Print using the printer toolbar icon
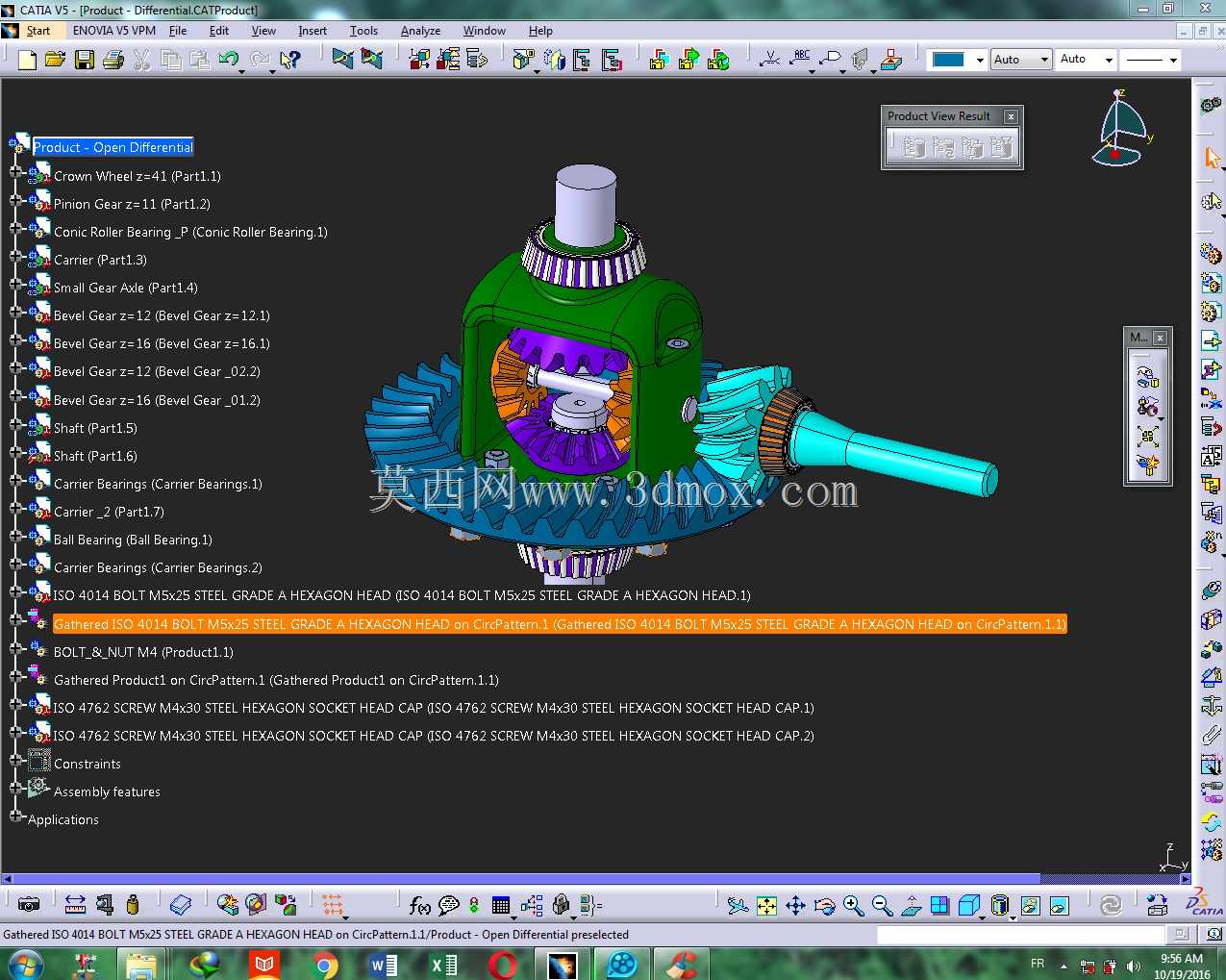1226x980 pixels. point(113,61)
